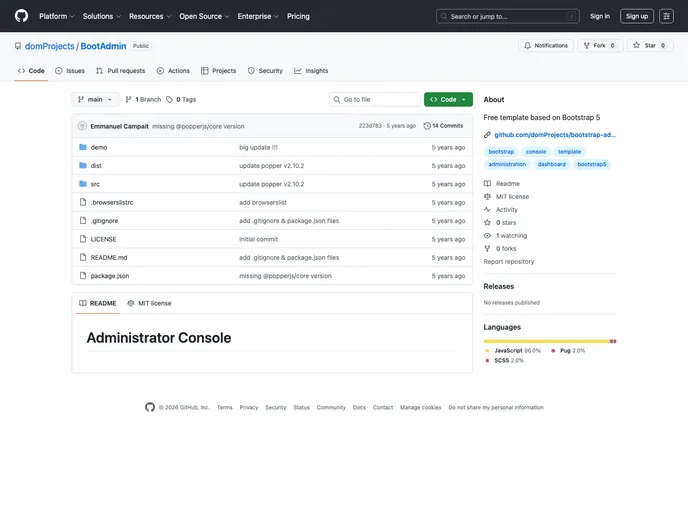Fork the repository

[599, 46]
